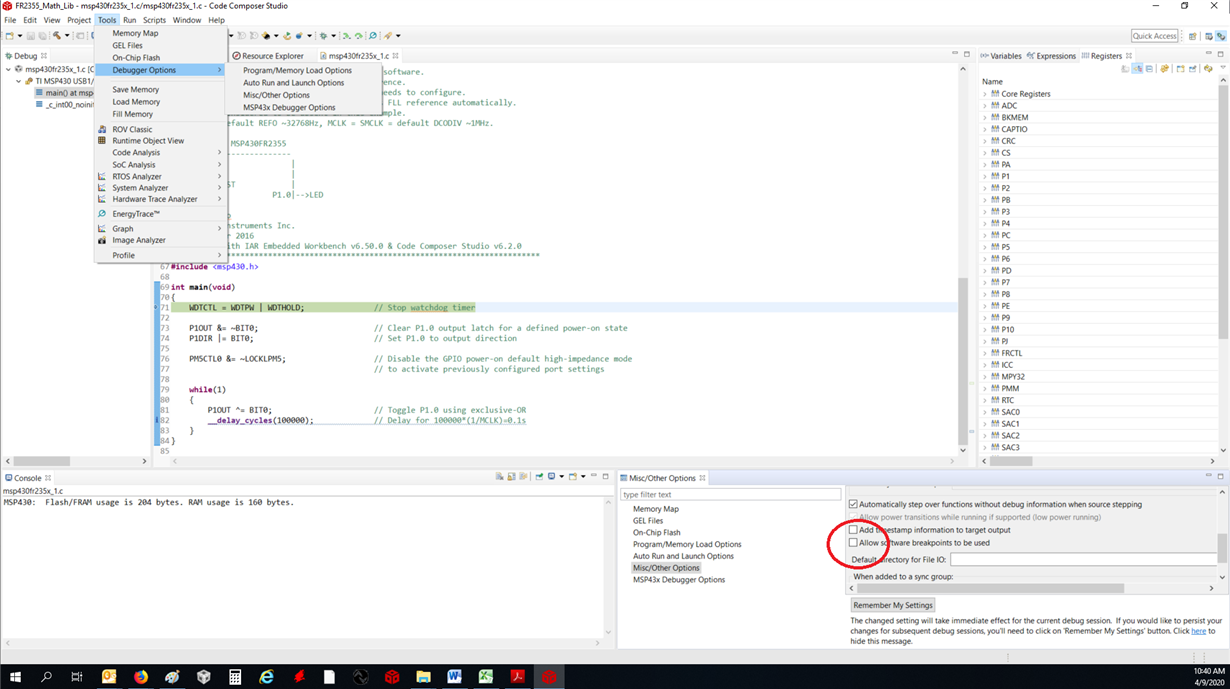Open Microsoft Word from the taskbar

455,677
